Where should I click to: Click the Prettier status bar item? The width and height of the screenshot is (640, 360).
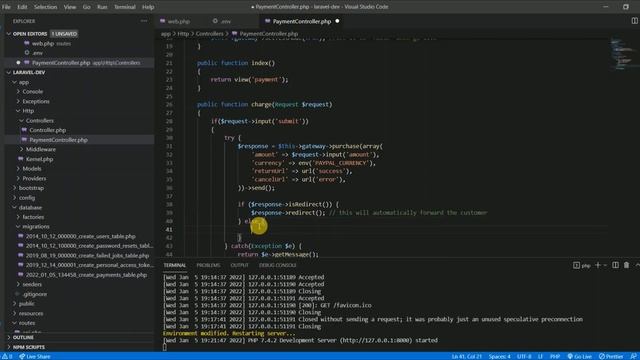611,356
